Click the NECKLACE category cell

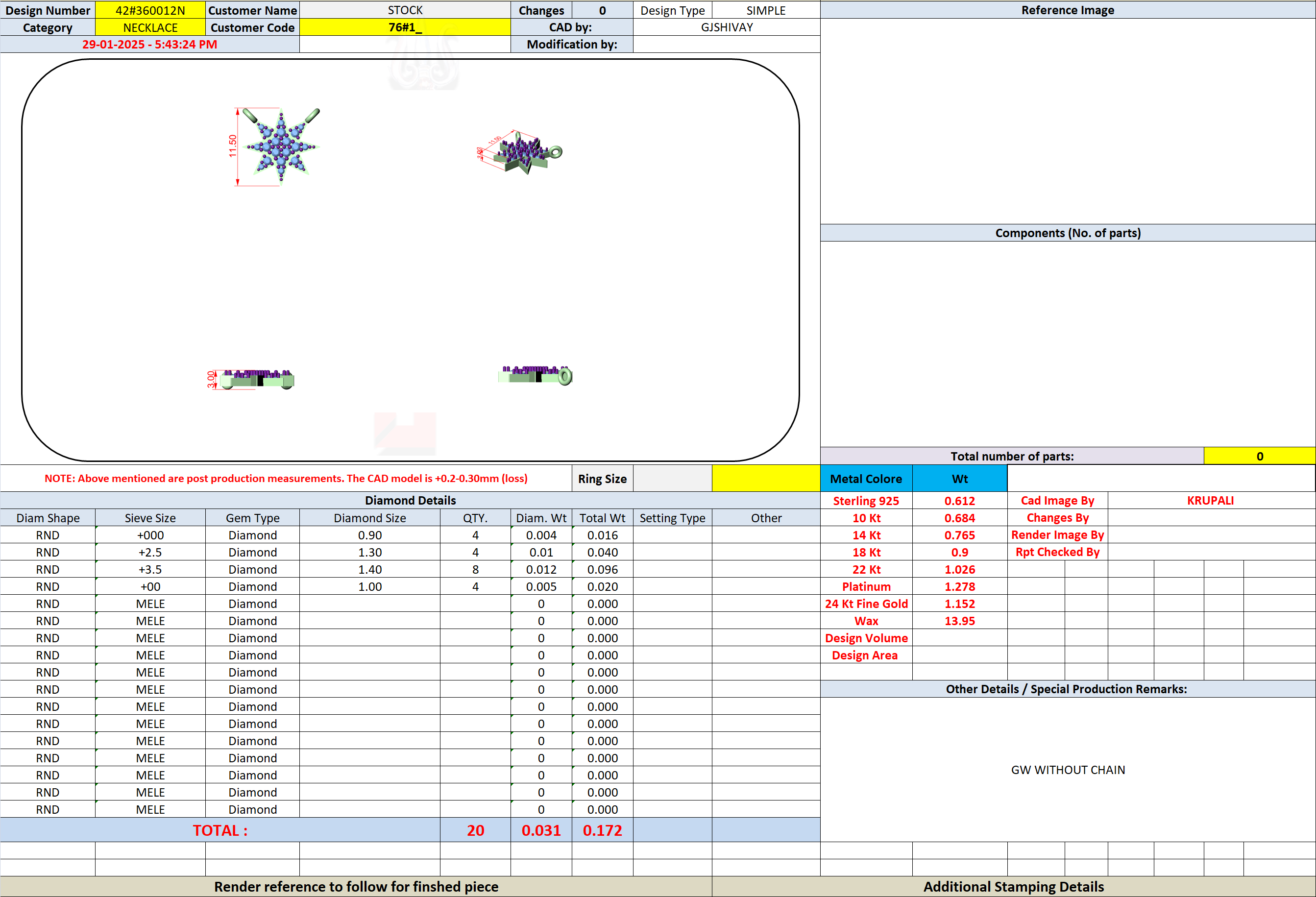(x=150, y=27)
